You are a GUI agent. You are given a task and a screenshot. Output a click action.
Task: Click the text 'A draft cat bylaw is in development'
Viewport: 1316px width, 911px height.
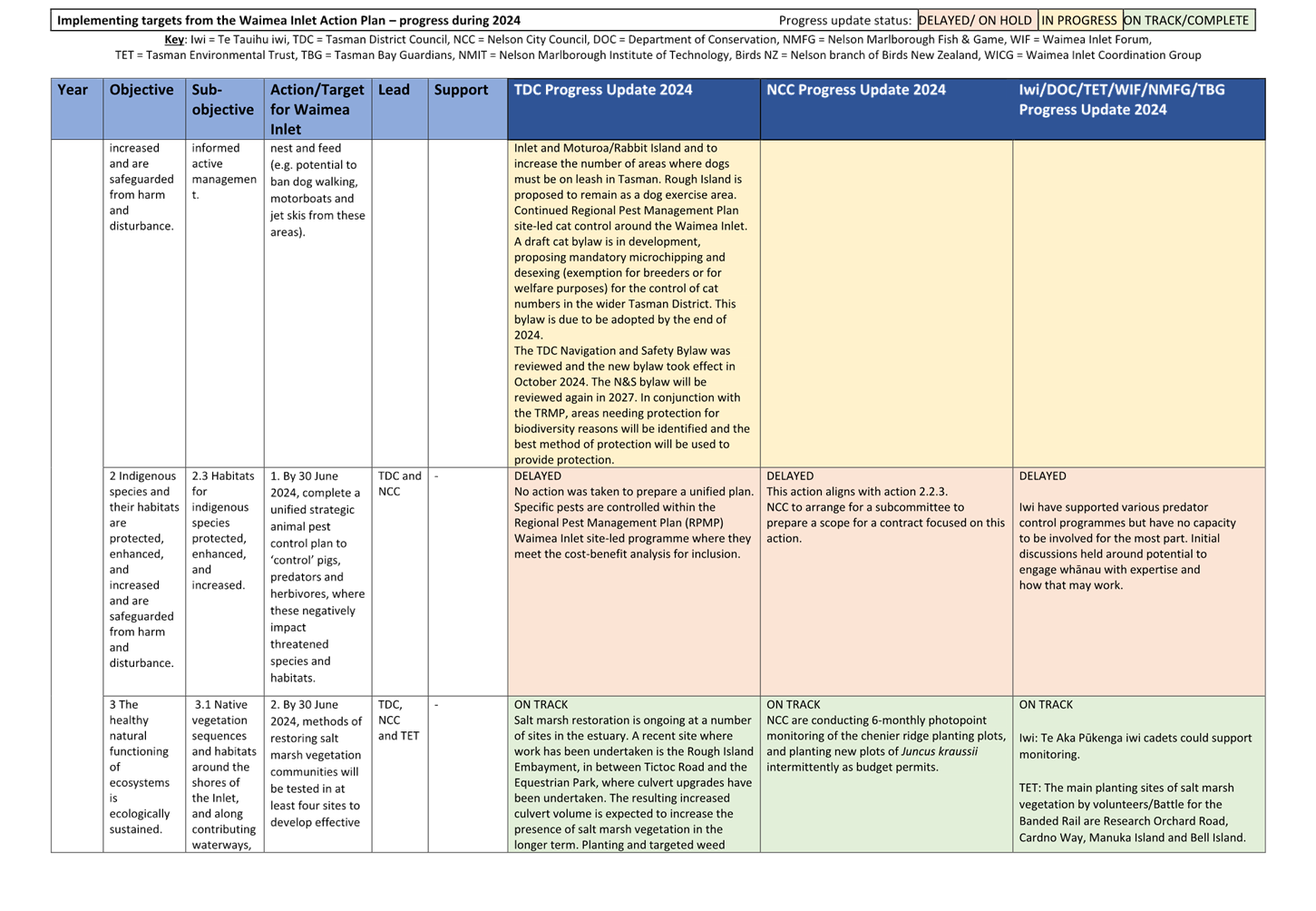[607, 241]
